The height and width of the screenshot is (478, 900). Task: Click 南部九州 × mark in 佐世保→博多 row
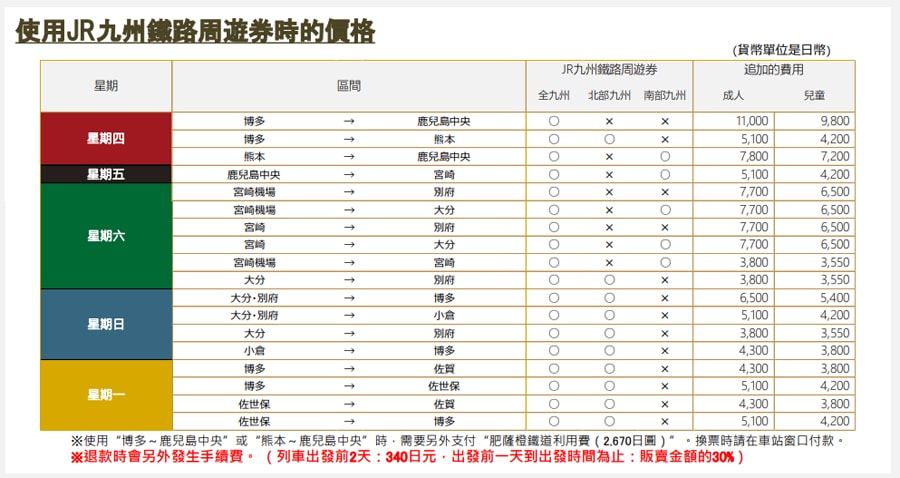[x=665, y=421]
